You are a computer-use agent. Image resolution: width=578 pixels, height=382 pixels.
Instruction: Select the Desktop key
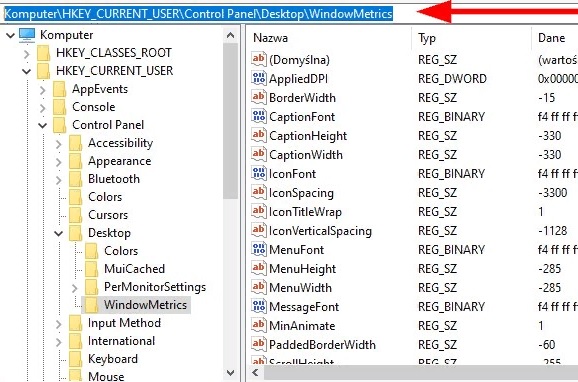(x=109, y=233)
